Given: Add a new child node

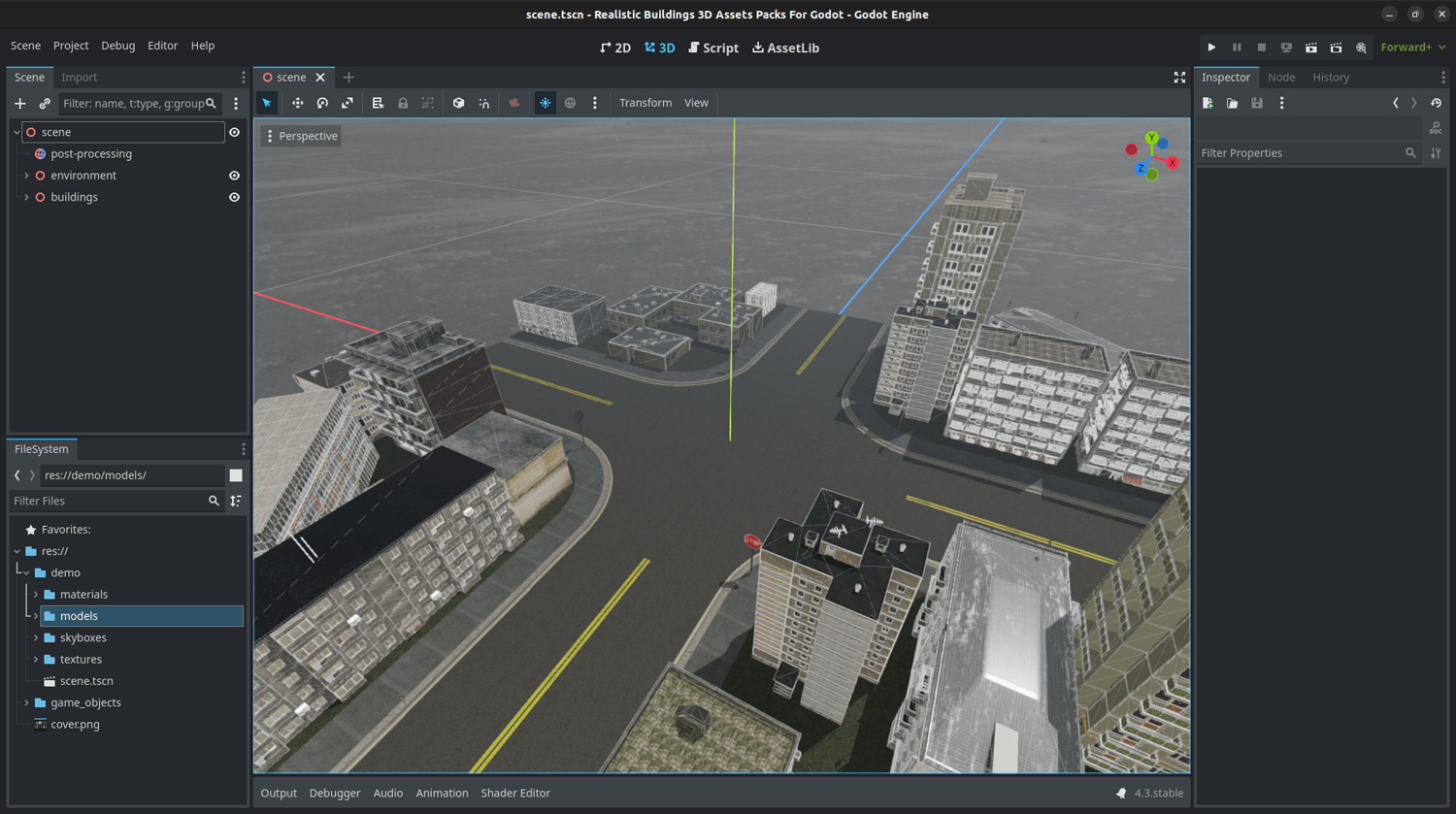Looking at the screenshot, I should click(19, 104).
